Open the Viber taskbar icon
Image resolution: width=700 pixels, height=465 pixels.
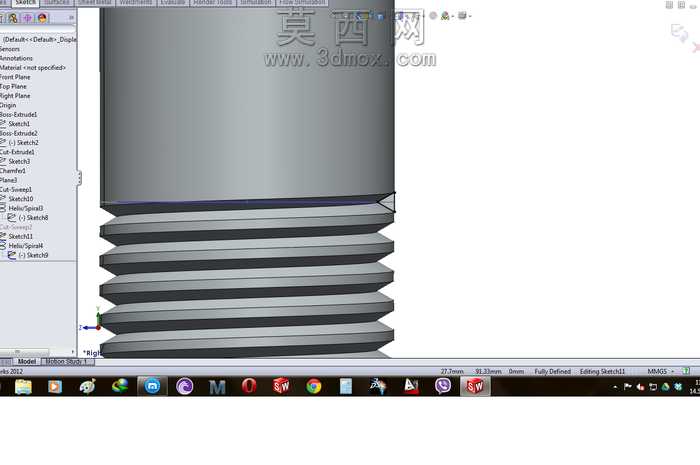(x=443, y=386)
